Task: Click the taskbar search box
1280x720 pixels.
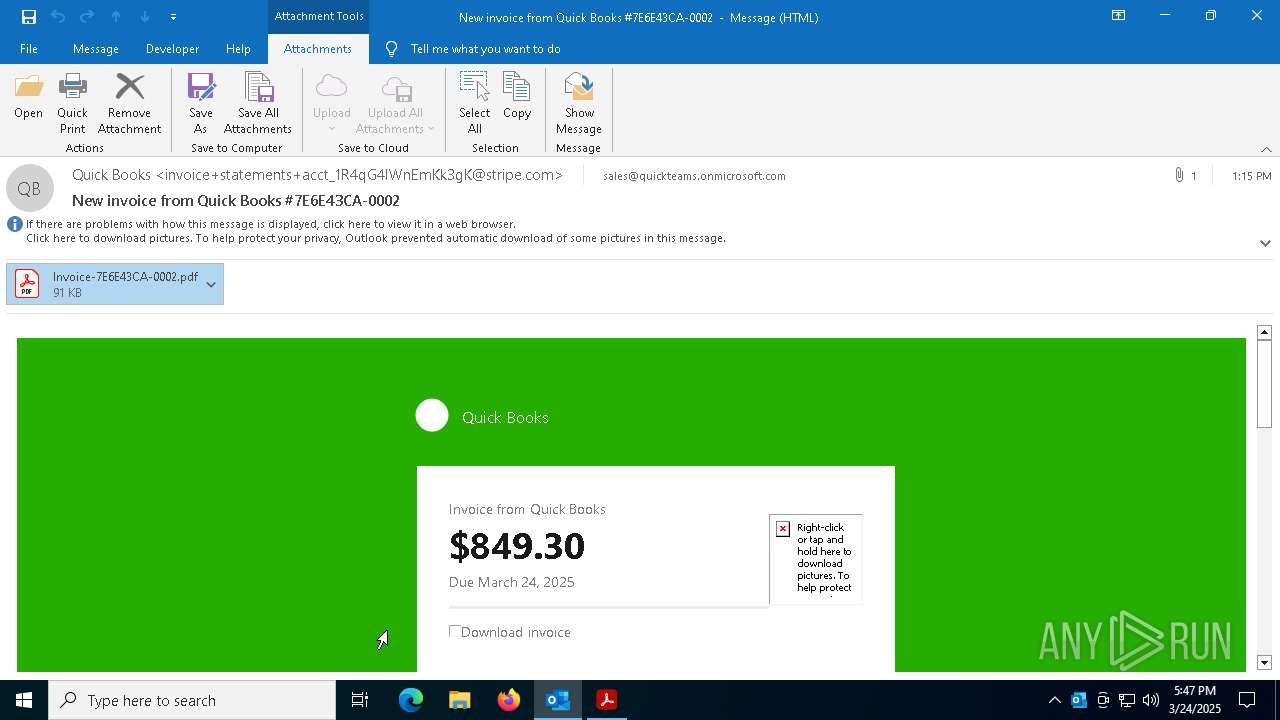Action: pos(192,700)
